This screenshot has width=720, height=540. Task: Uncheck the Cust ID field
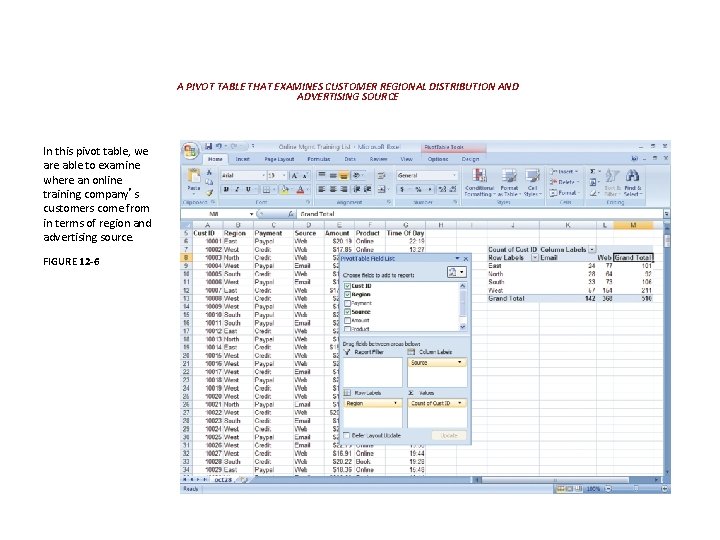coord(348,286)
